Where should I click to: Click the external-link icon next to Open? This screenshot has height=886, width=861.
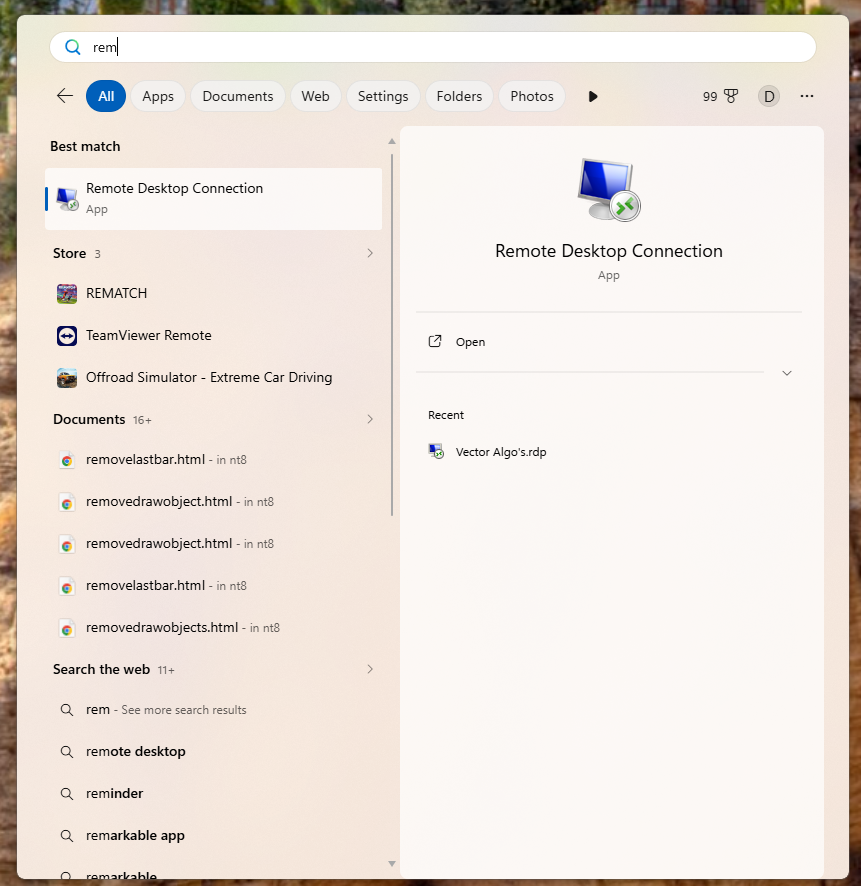pyautogui.click(x=434, y=341)
